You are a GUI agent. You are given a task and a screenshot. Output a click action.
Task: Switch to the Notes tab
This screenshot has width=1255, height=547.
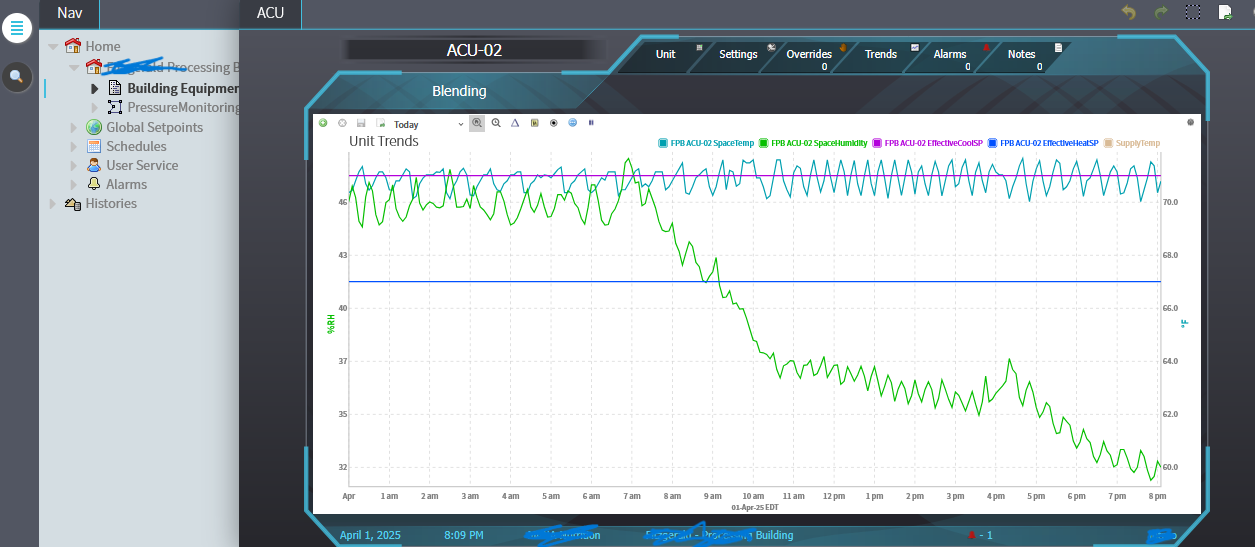(x=1022, y=54)
